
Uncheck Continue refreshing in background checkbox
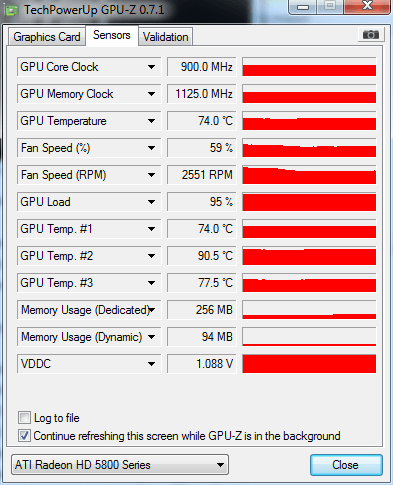tap(24, 436)
